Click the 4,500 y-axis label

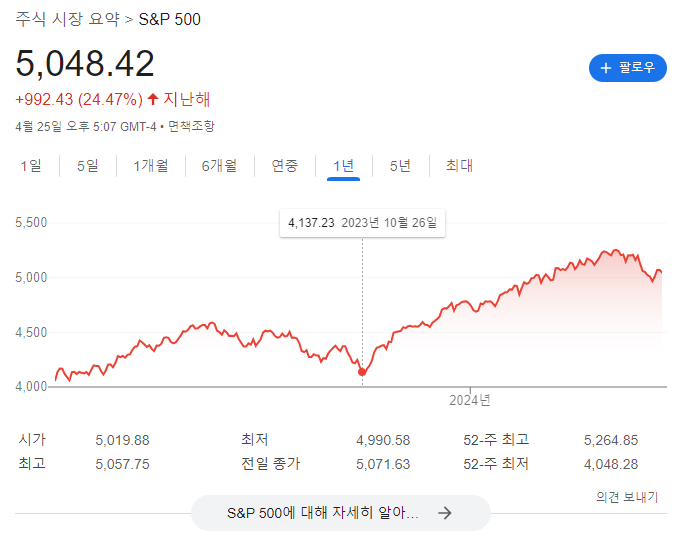[31, 333]
